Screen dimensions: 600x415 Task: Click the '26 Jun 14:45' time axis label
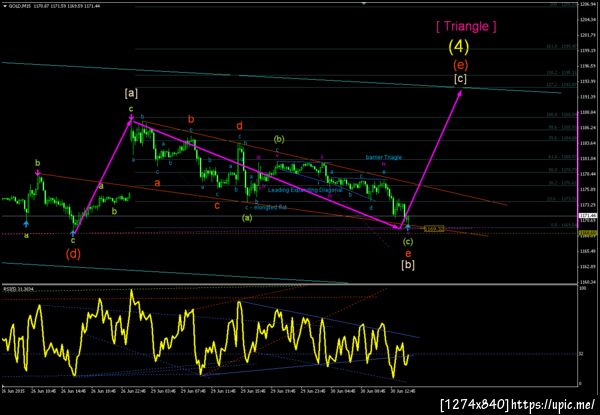point(71,391)
